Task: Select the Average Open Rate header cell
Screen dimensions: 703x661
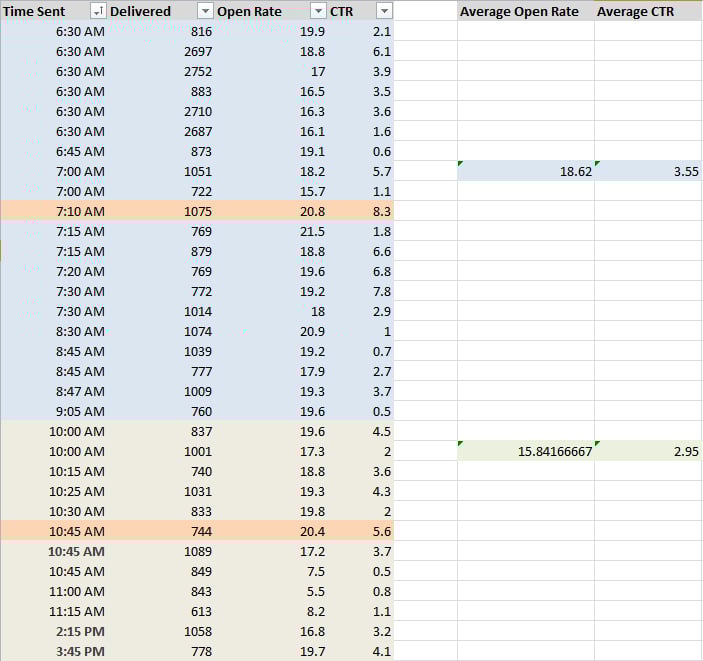Action: [525, 11]
